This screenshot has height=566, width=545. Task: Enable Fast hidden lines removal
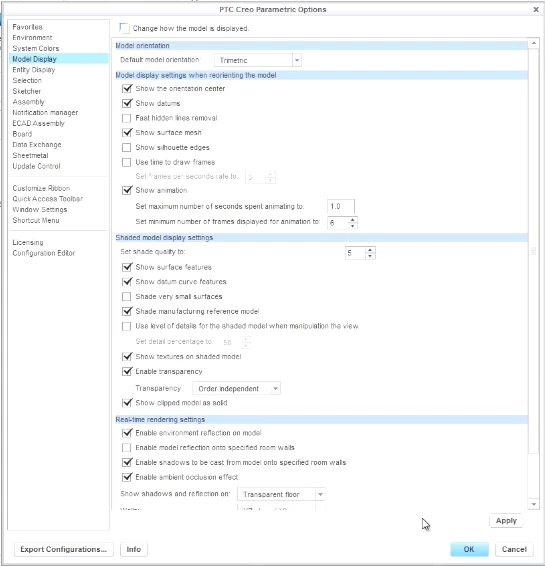(x=127, y=118)
